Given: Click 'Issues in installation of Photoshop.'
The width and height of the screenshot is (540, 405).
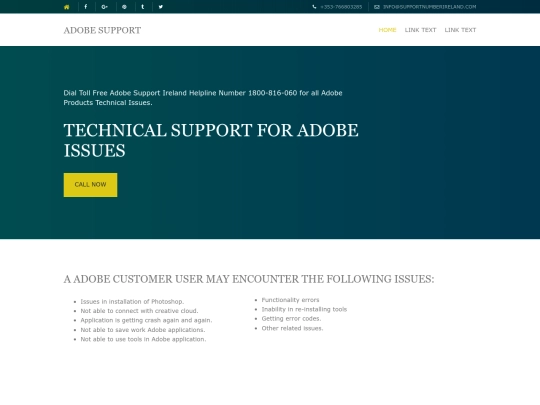Looking at the screenshot, I should tap(132, 302).
